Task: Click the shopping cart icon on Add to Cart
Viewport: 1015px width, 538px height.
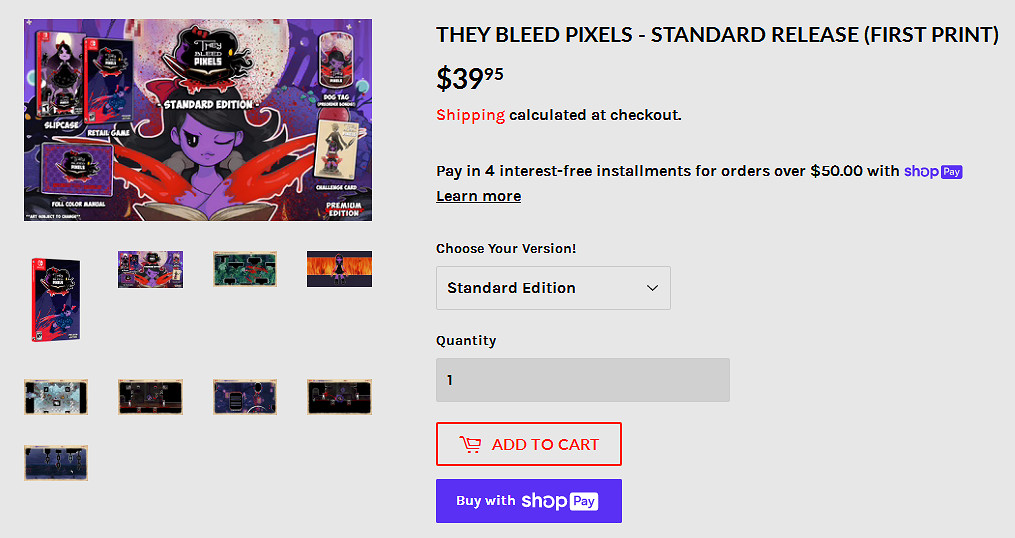Action: (470, 445)
